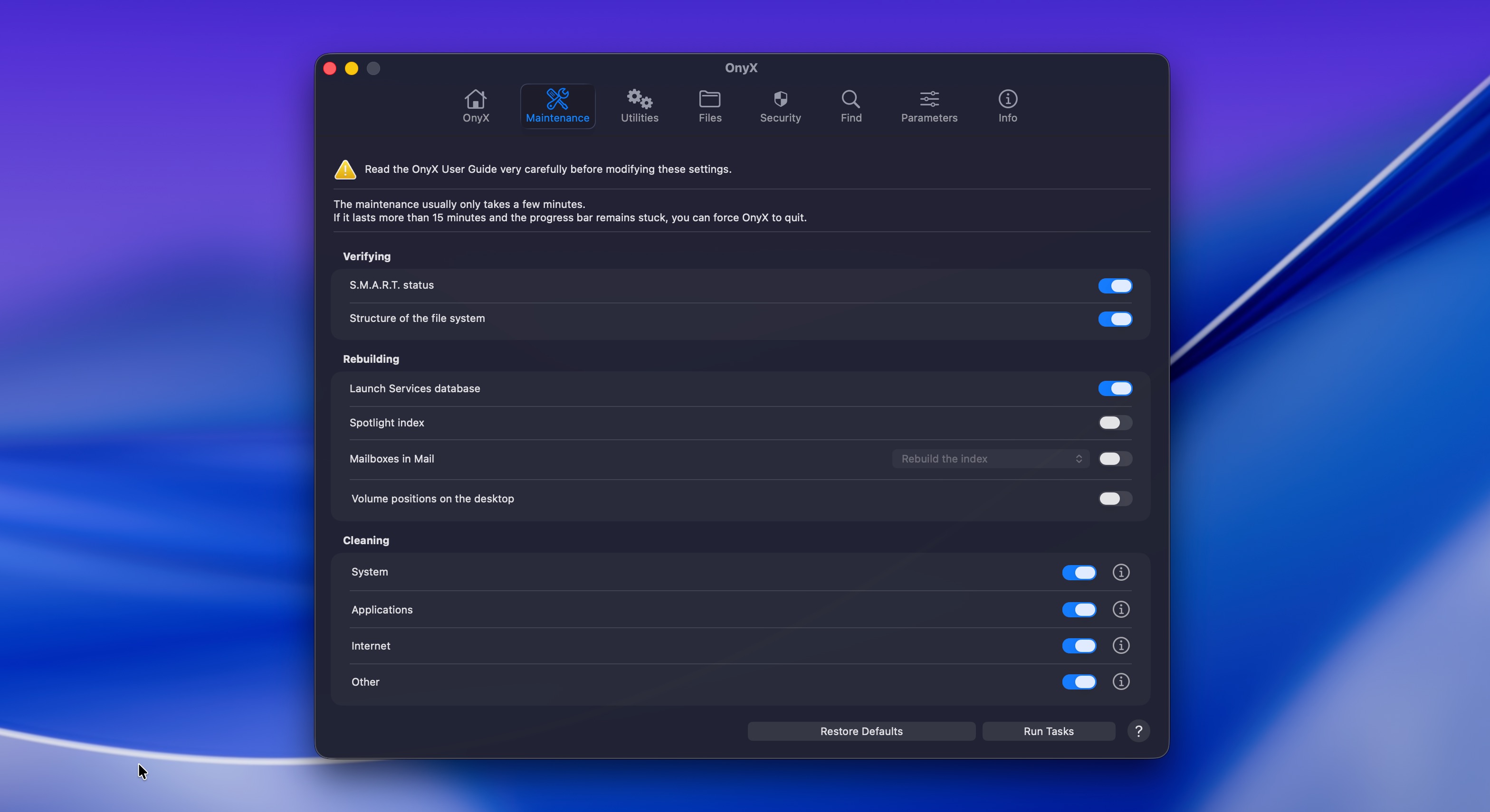This screenshot has height=812, width=1490.
Task: Click the 'Spotlight index' label
Action: (x=387, y=423)
